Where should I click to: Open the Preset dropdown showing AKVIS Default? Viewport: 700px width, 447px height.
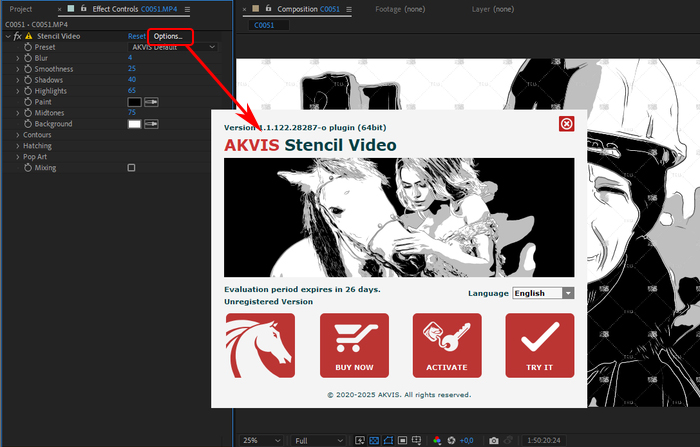pyautogui.click(x=173, y=47)
